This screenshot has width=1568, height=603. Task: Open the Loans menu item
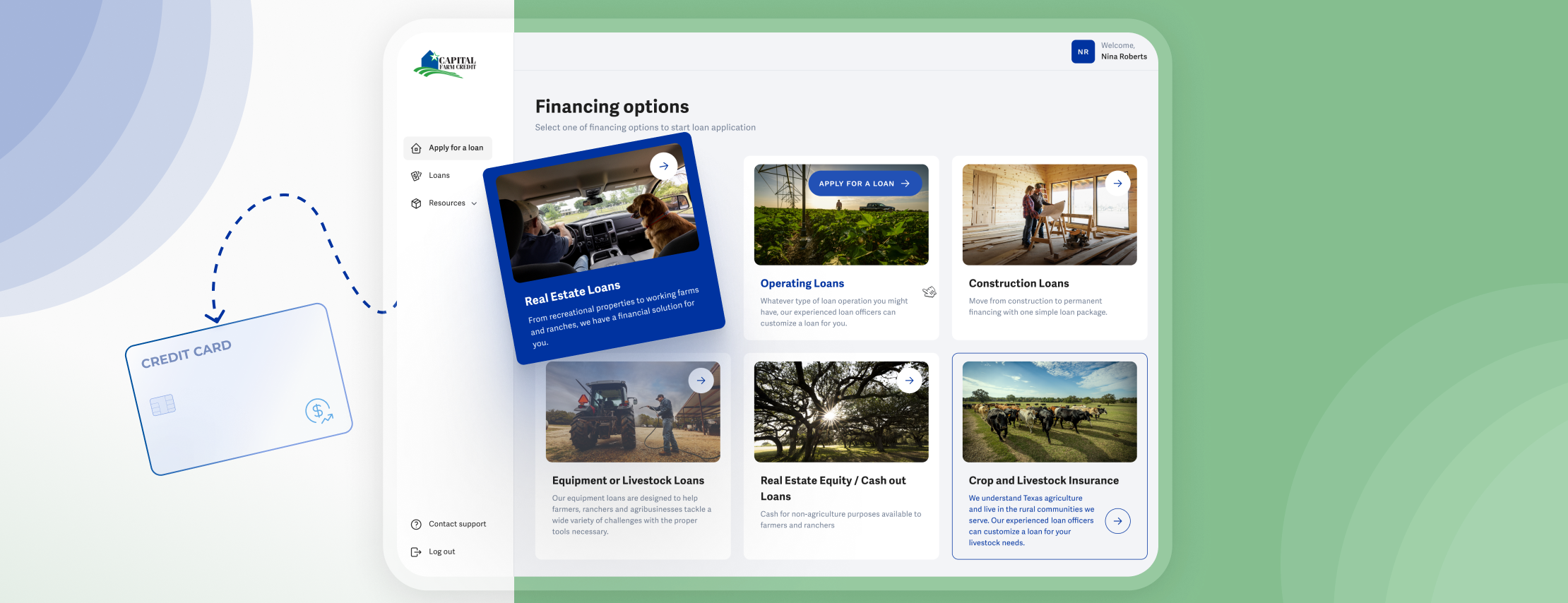coord(439,176)
